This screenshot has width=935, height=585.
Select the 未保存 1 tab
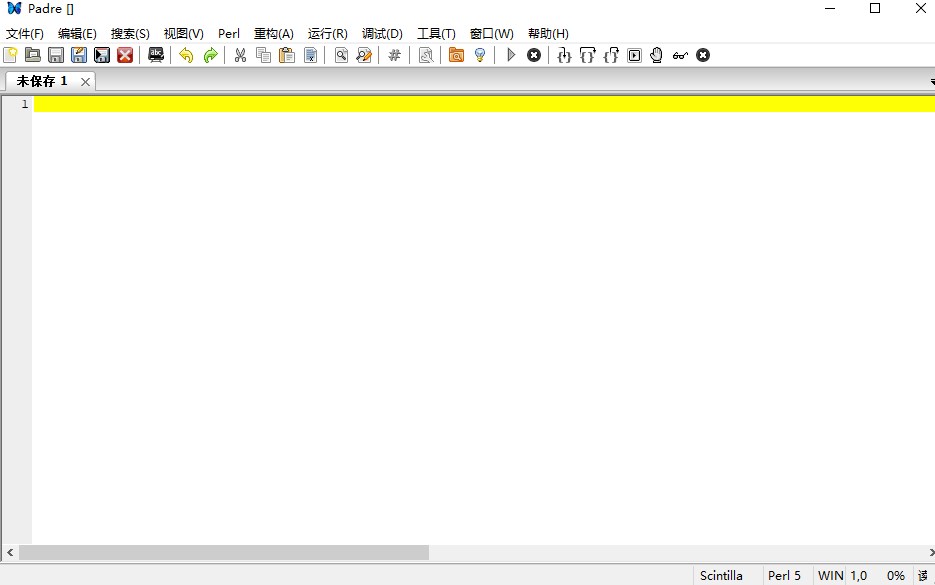tap(42, 81)
